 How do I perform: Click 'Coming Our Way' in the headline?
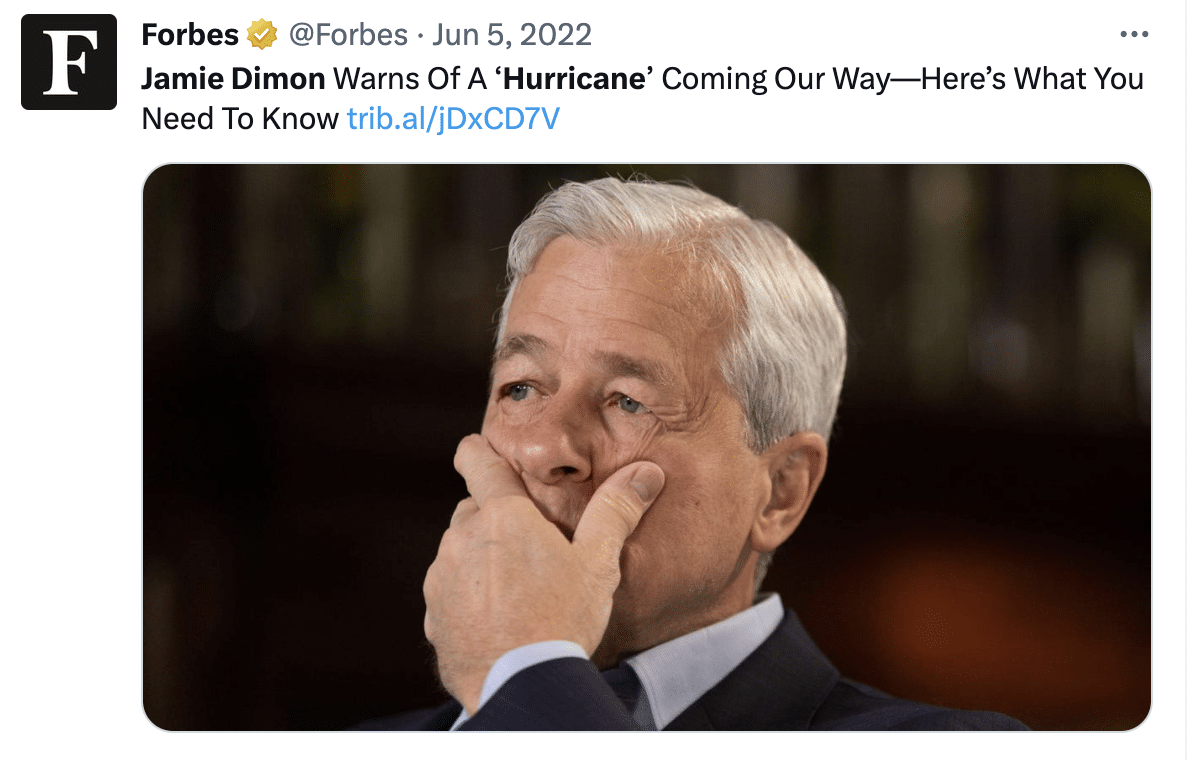pos(775,79)
